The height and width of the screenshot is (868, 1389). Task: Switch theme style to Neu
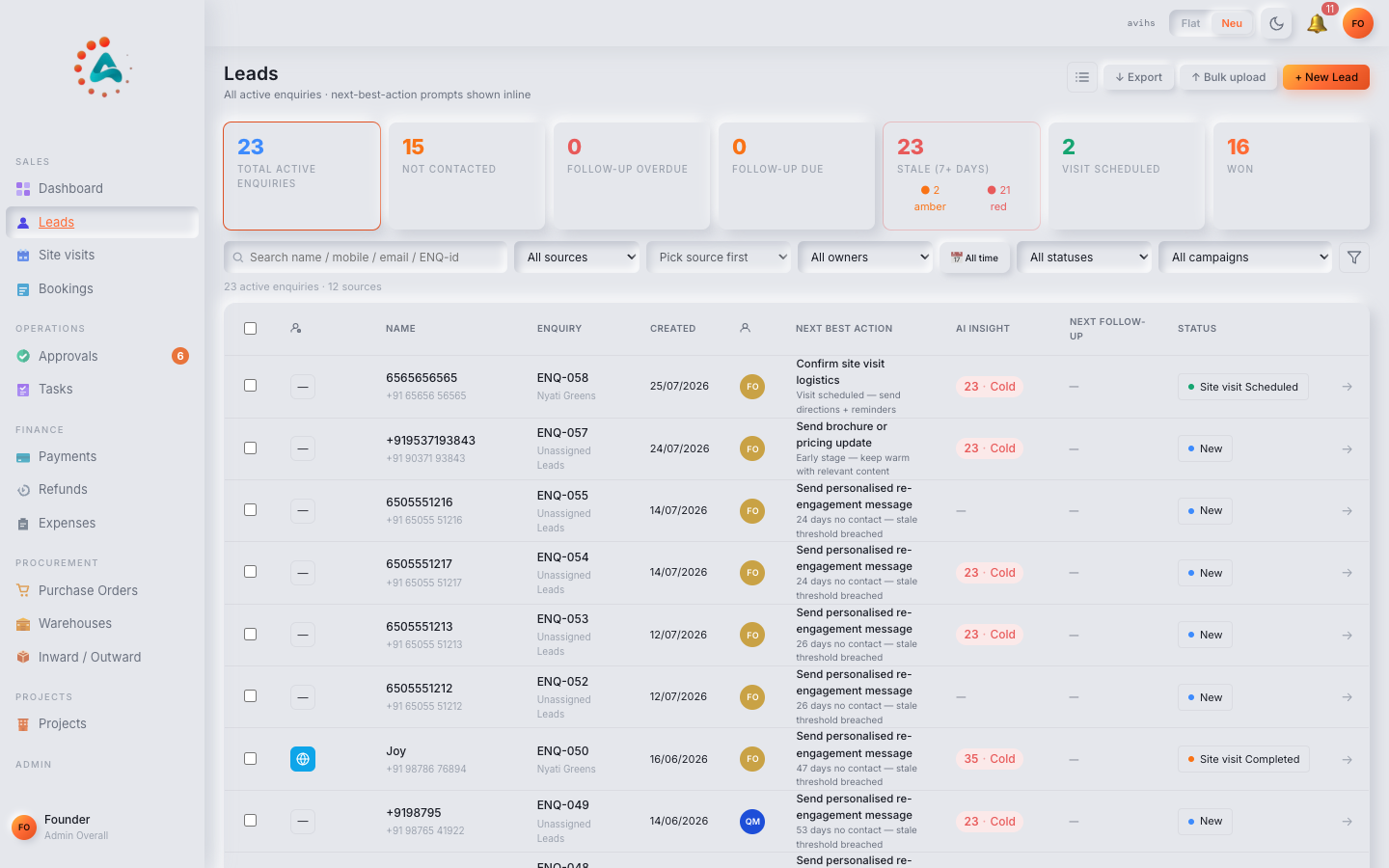pyautogui.click(x=1232, y=23)
